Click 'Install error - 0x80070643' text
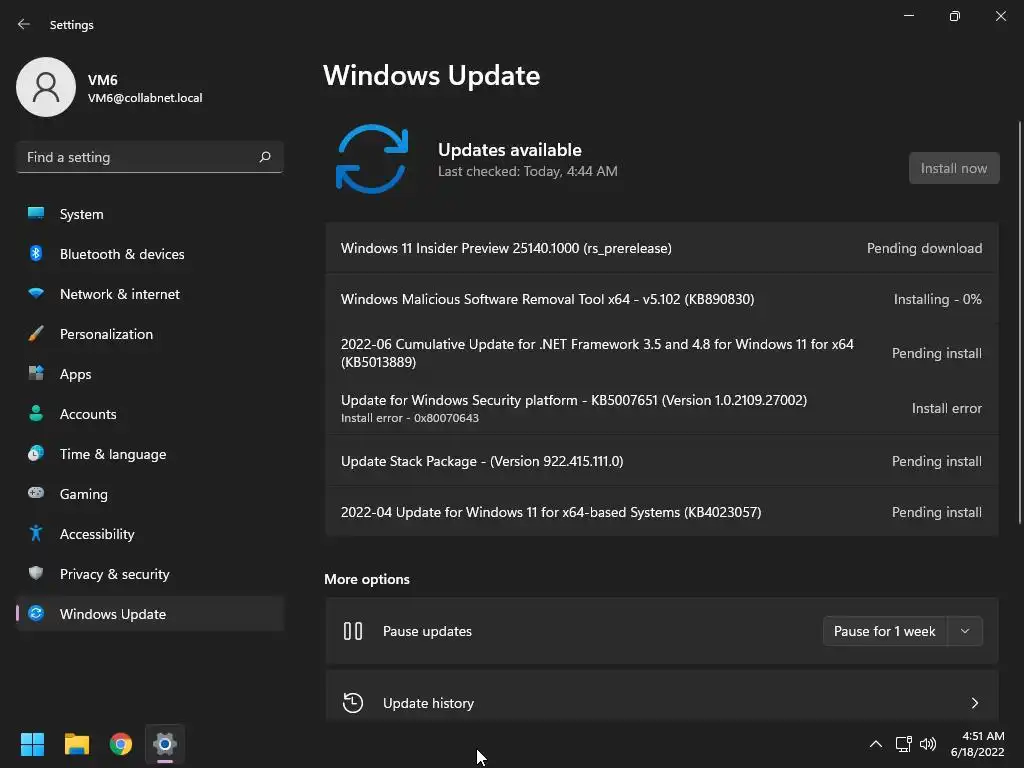This screenshot has height=768, width=1024. 409,418
